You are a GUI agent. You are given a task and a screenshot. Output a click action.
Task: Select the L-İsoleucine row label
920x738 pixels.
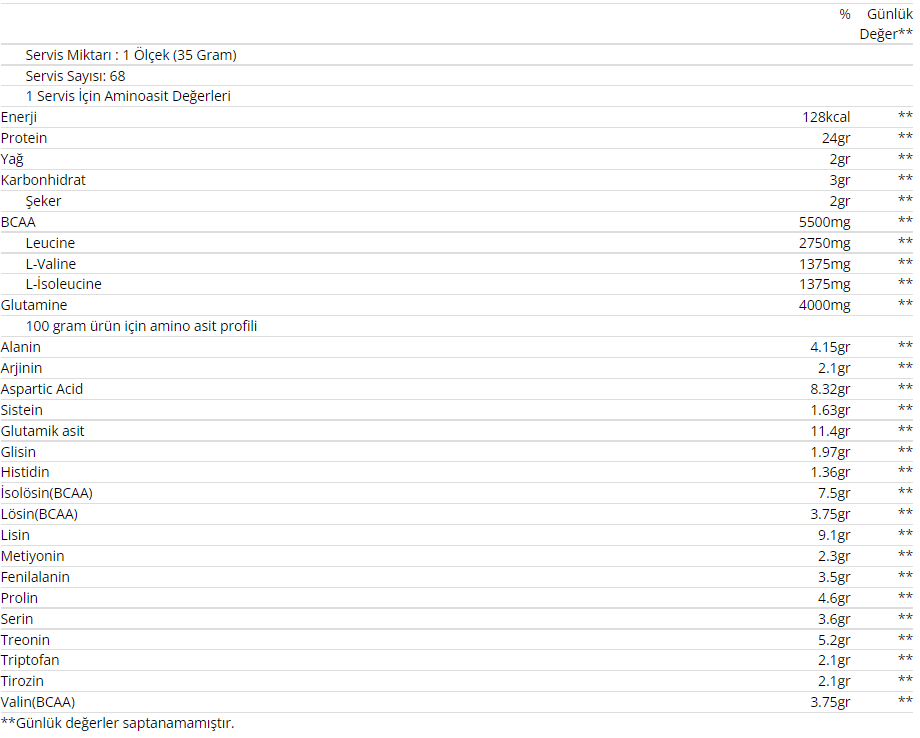pos(64,284)
